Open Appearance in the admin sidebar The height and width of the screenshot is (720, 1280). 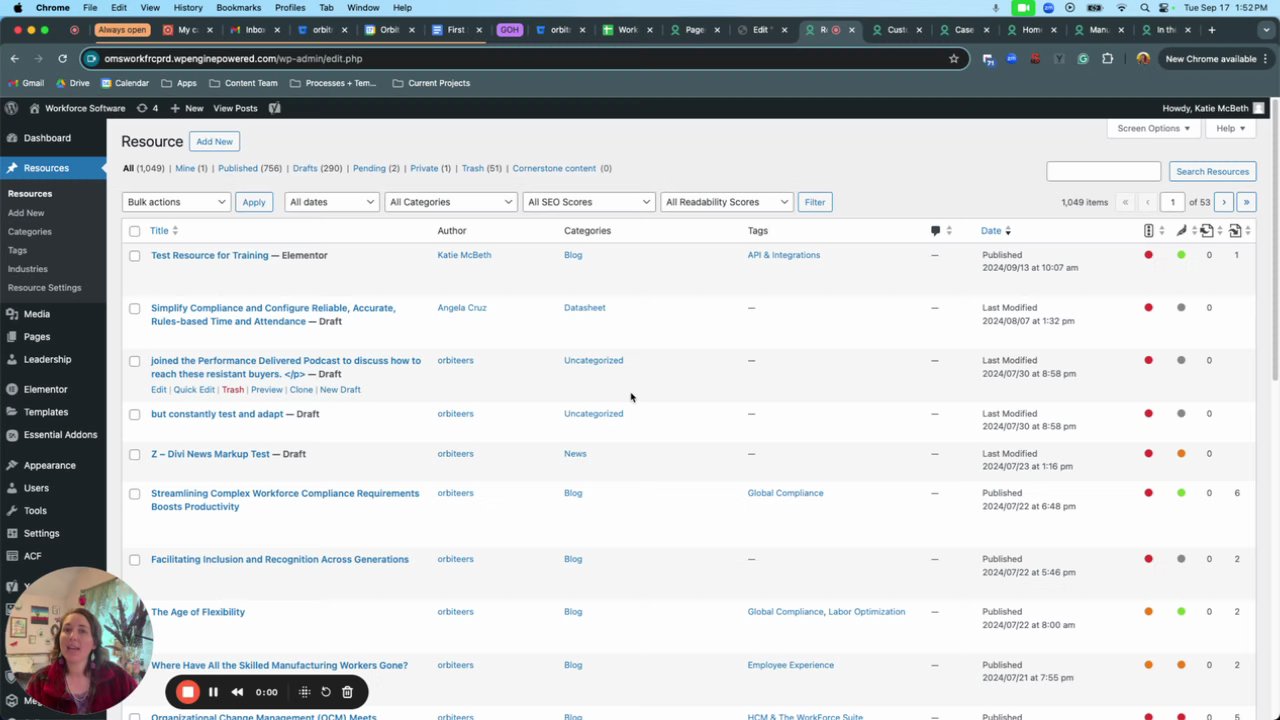click(49, 465)
